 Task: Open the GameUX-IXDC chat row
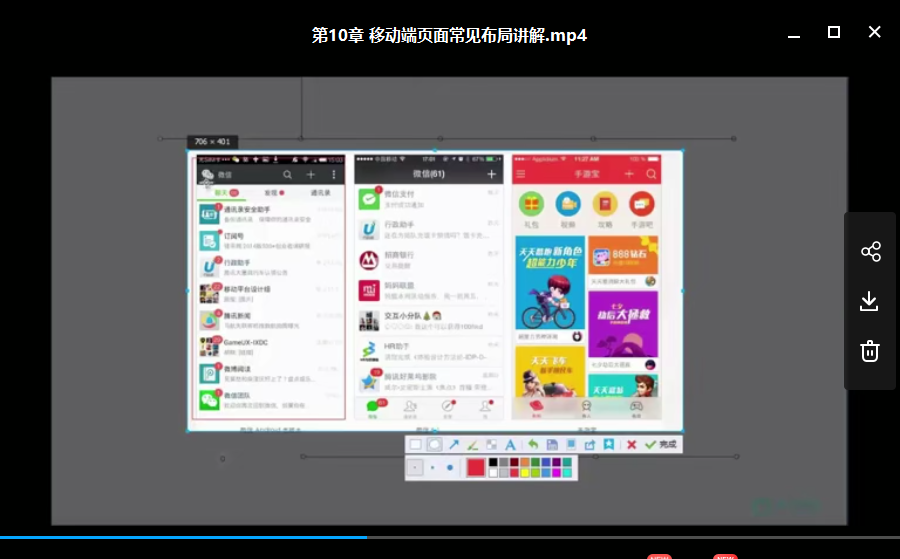pyautogui.click(x=270, y=347)
